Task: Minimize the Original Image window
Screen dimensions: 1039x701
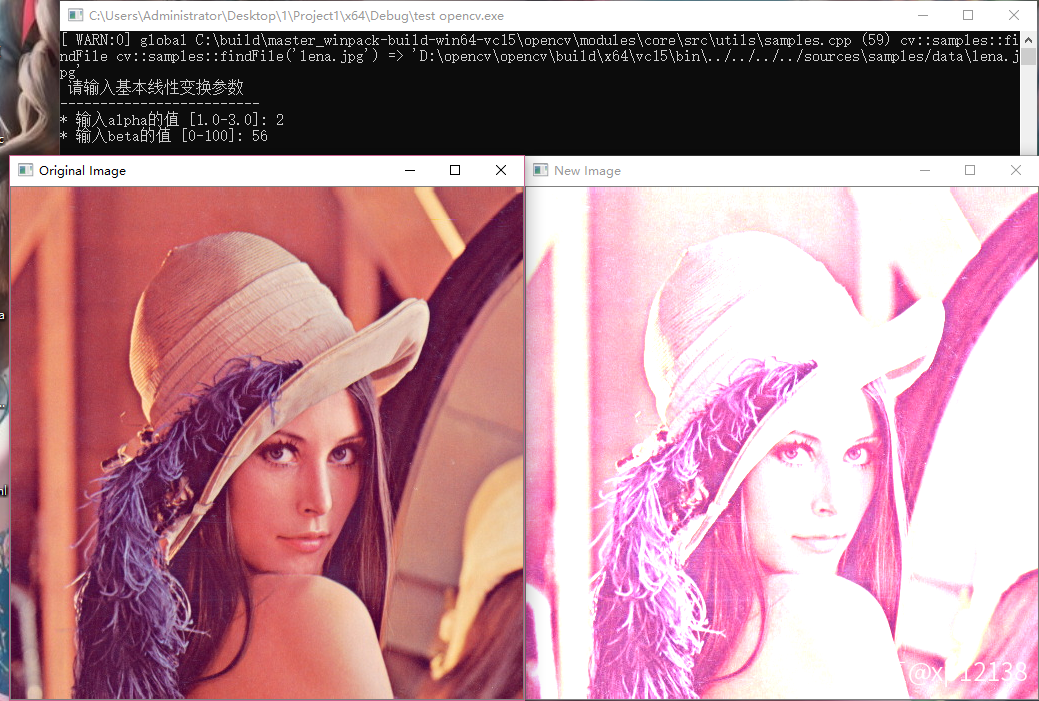Action: (410, 170)
